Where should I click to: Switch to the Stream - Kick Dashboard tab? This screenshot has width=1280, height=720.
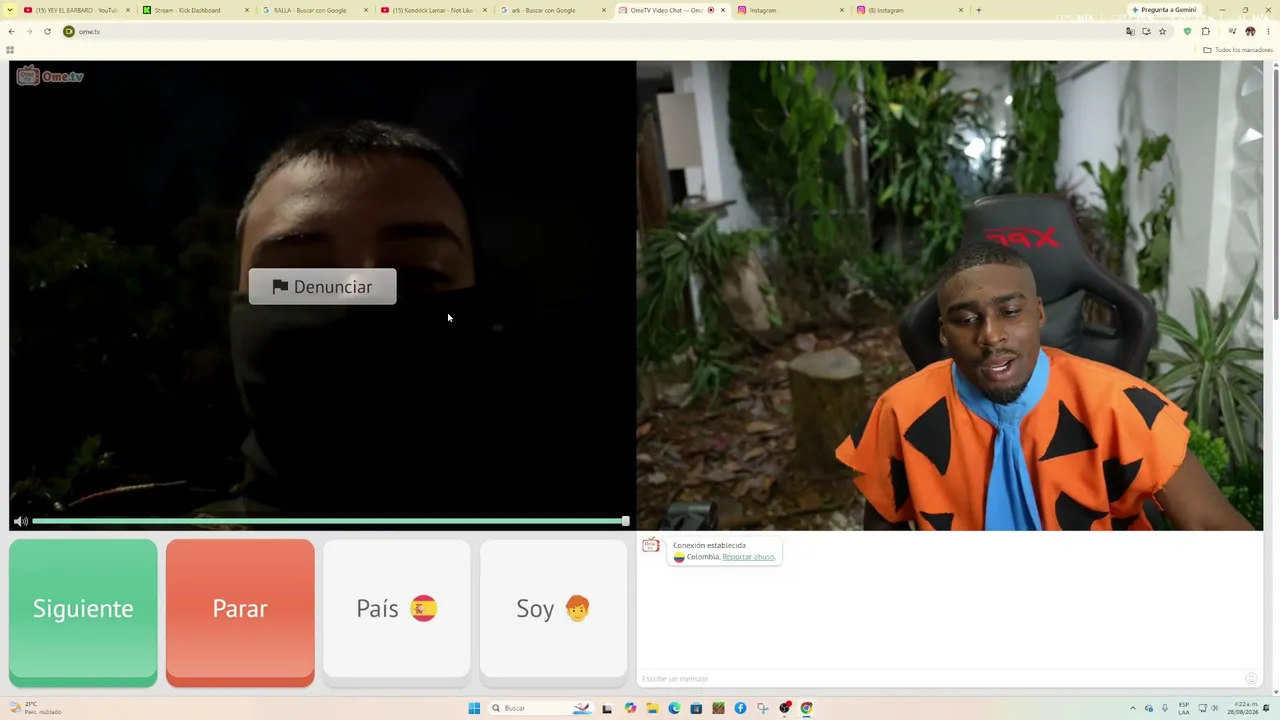[x=195, y=10]
